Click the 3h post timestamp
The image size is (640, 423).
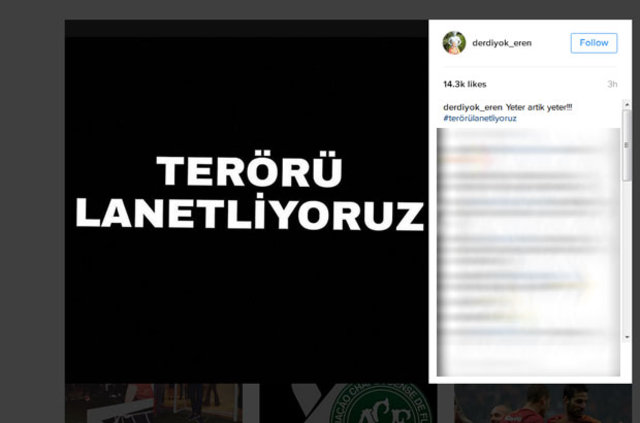(611, 85)
